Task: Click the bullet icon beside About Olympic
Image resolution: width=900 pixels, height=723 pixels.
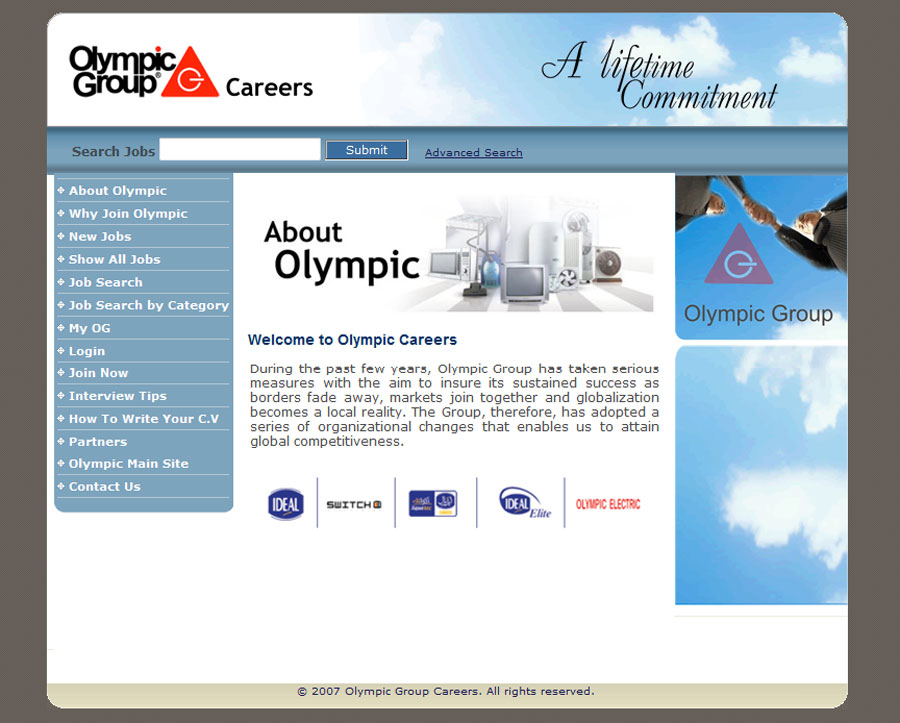Action: [x=61, y=190]
